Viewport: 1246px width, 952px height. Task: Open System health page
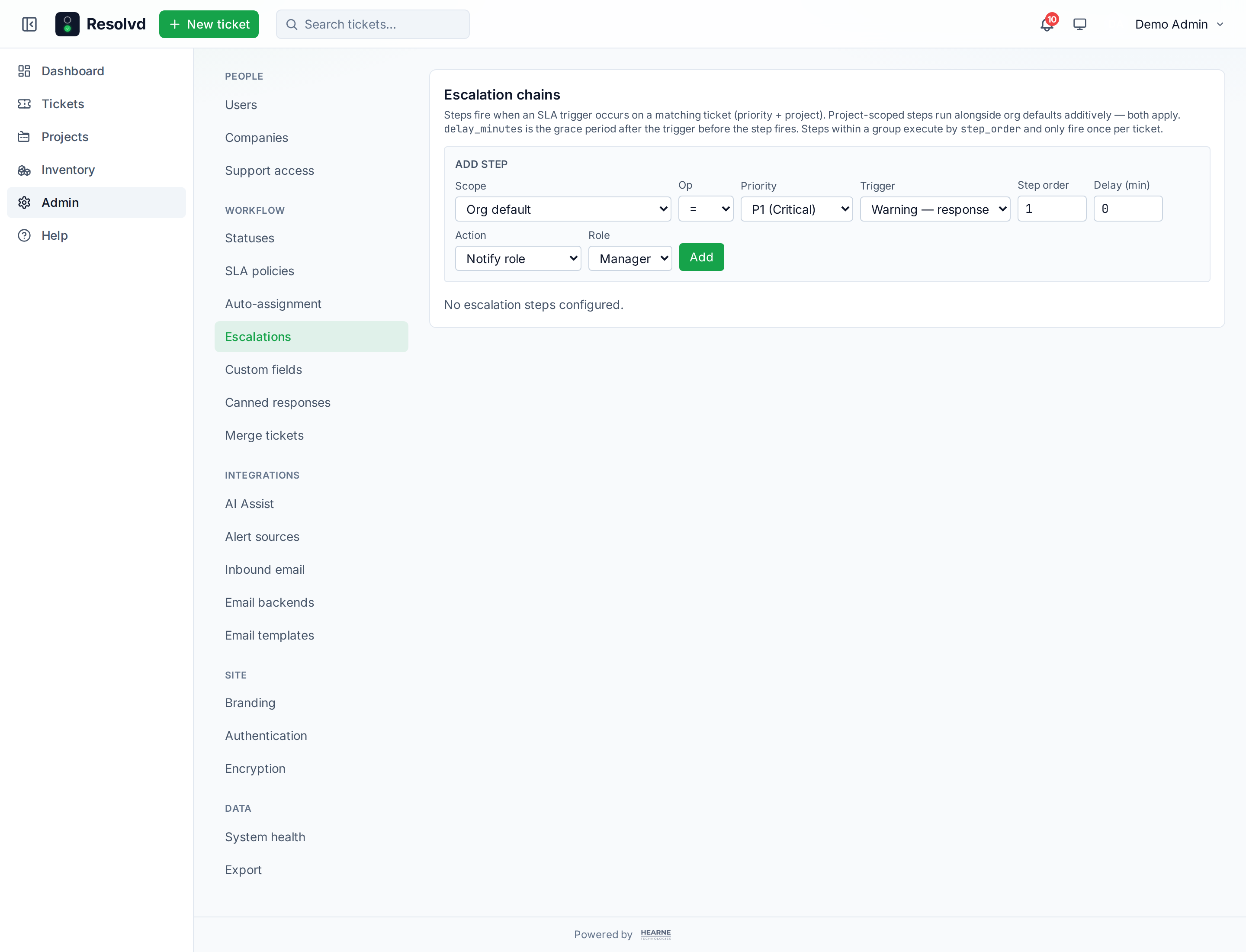311,837
